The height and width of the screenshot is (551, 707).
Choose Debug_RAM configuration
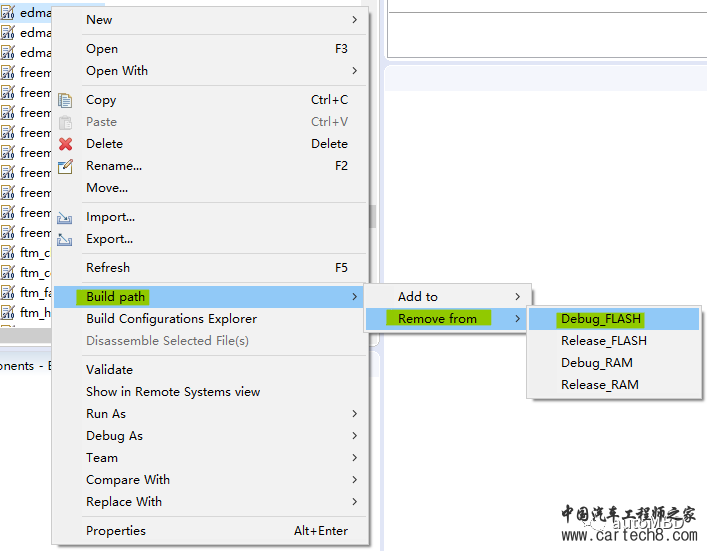click(614, 363)
